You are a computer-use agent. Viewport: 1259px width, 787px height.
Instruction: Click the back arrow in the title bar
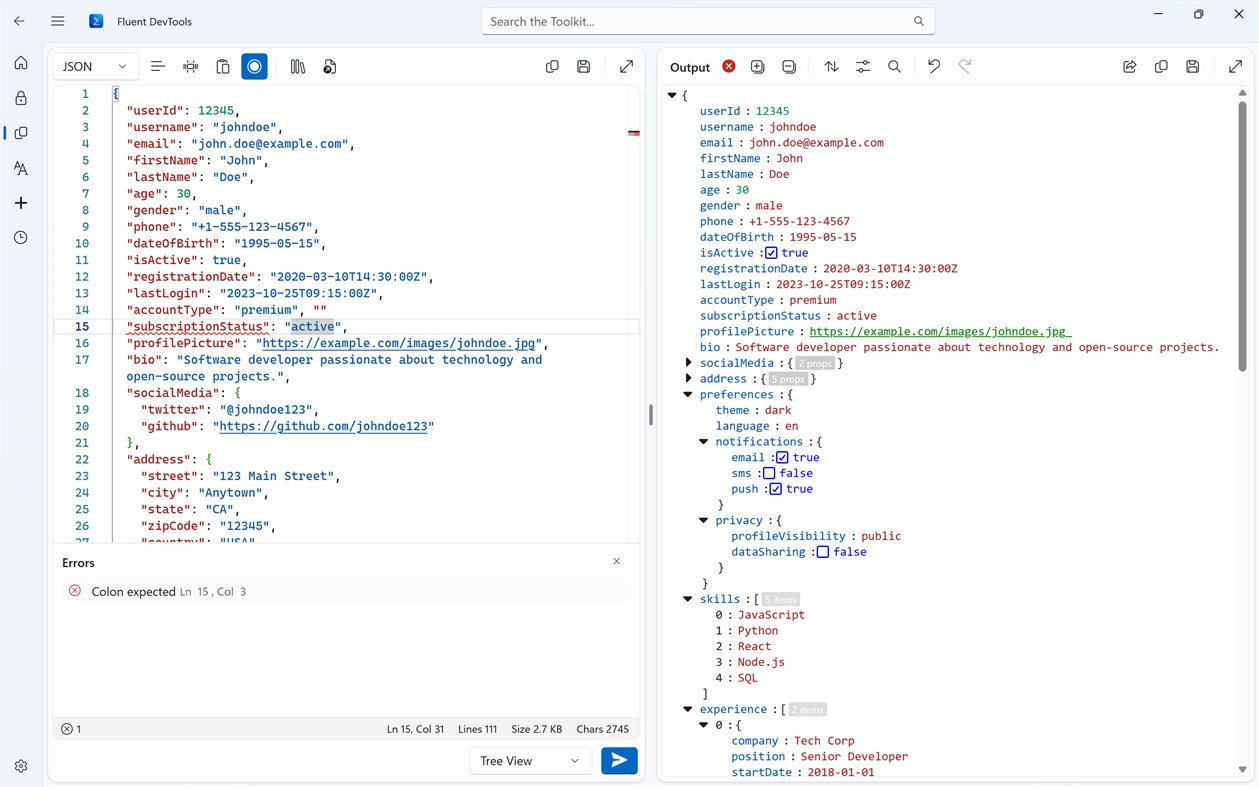[20, 21]
